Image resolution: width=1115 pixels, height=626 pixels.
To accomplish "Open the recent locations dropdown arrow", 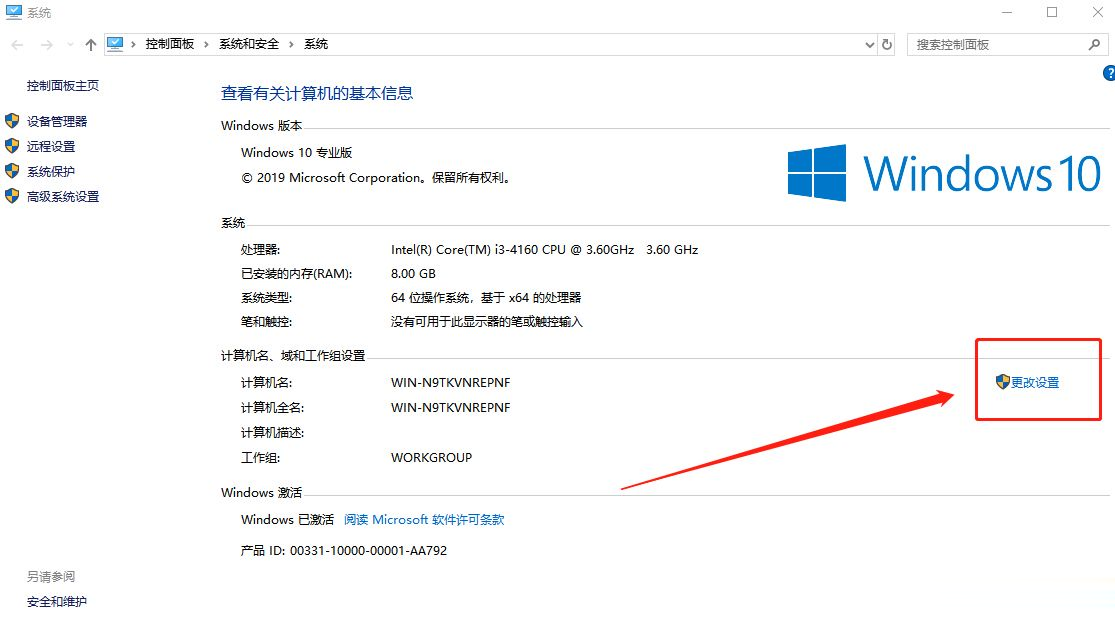I will pos(70,45).
